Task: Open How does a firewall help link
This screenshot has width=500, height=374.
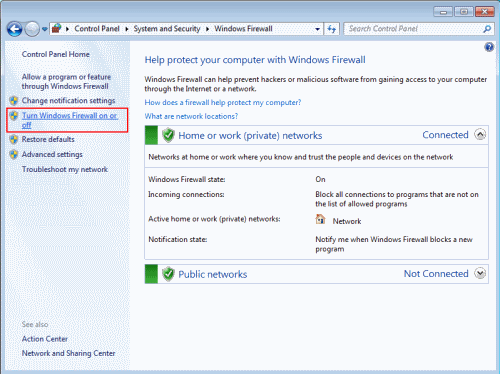Action: [223, 102]
